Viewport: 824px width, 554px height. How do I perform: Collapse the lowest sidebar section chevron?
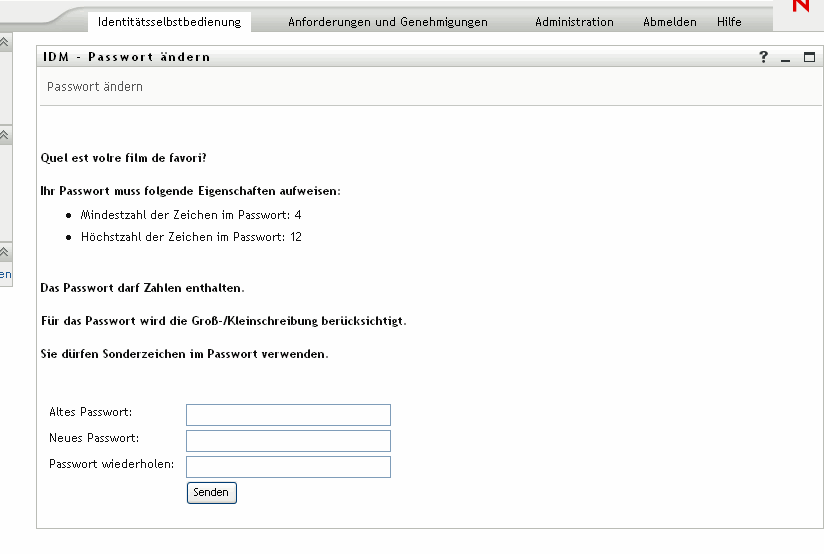tap(4, 252)
